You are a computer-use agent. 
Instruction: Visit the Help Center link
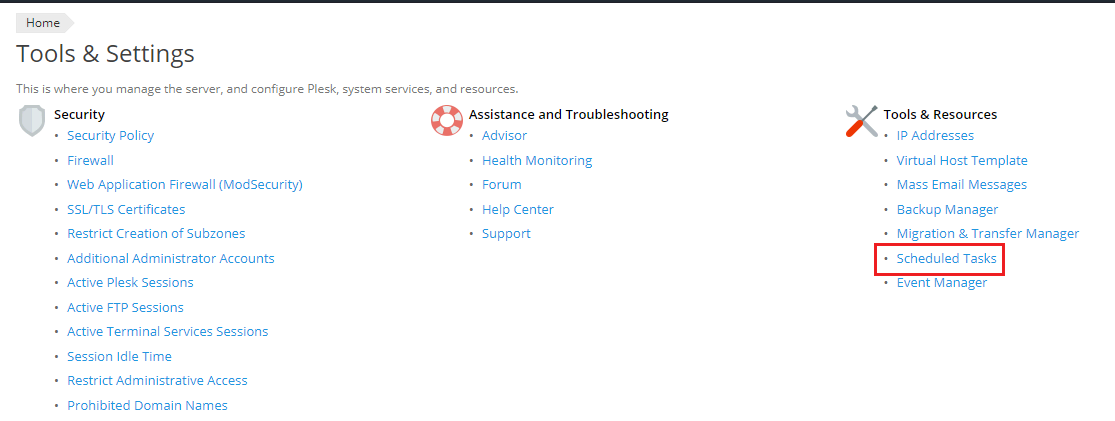(x=517, y=209)
